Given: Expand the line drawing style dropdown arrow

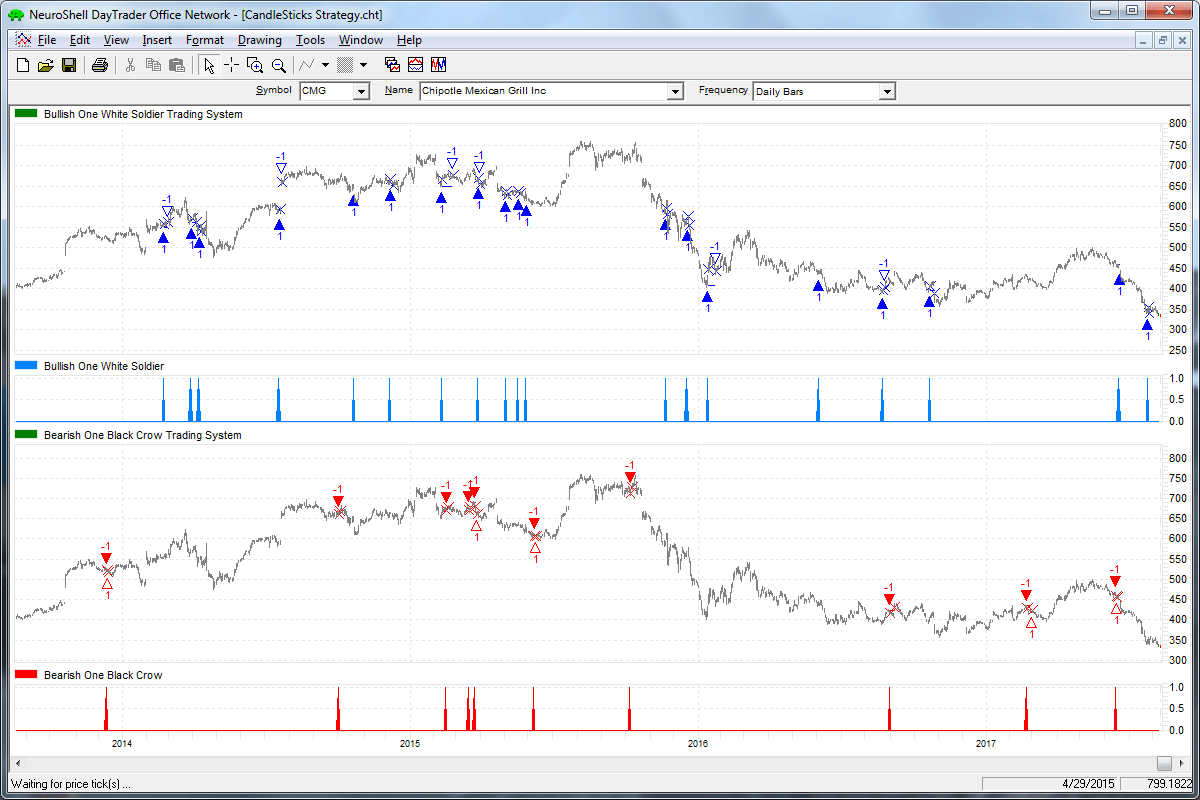Looking at the screenshot, I should [x=326, y=65].
